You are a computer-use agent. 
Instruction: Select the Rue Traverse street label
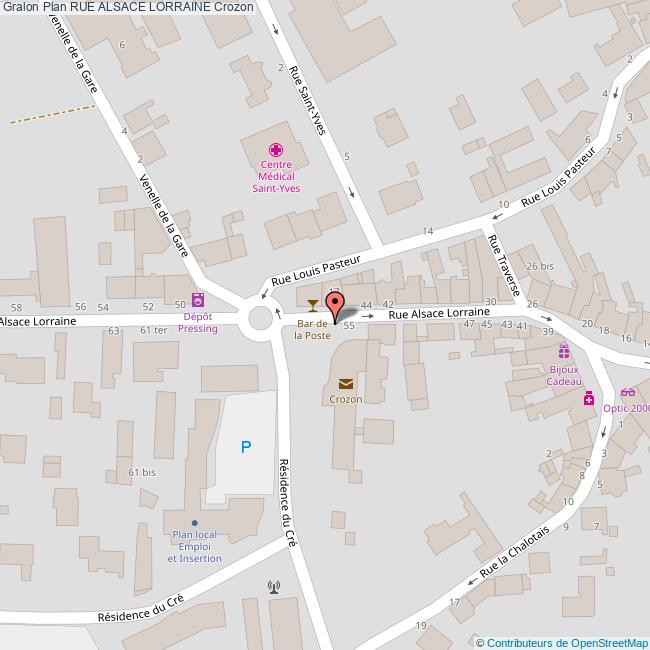(x=503, y=265)
